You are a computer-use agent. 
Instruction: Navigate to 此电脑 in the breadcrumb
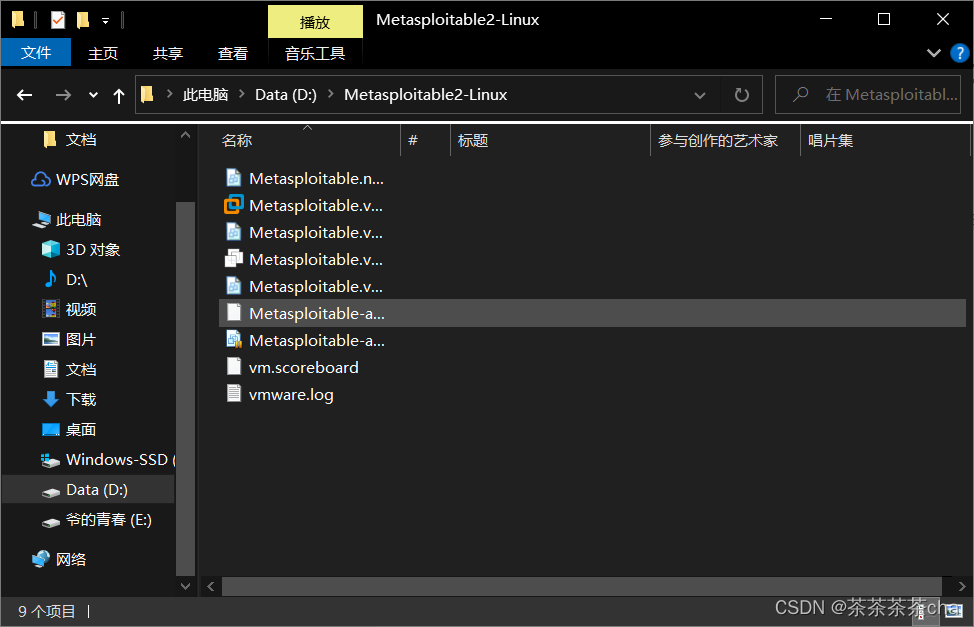coord(206,94)
